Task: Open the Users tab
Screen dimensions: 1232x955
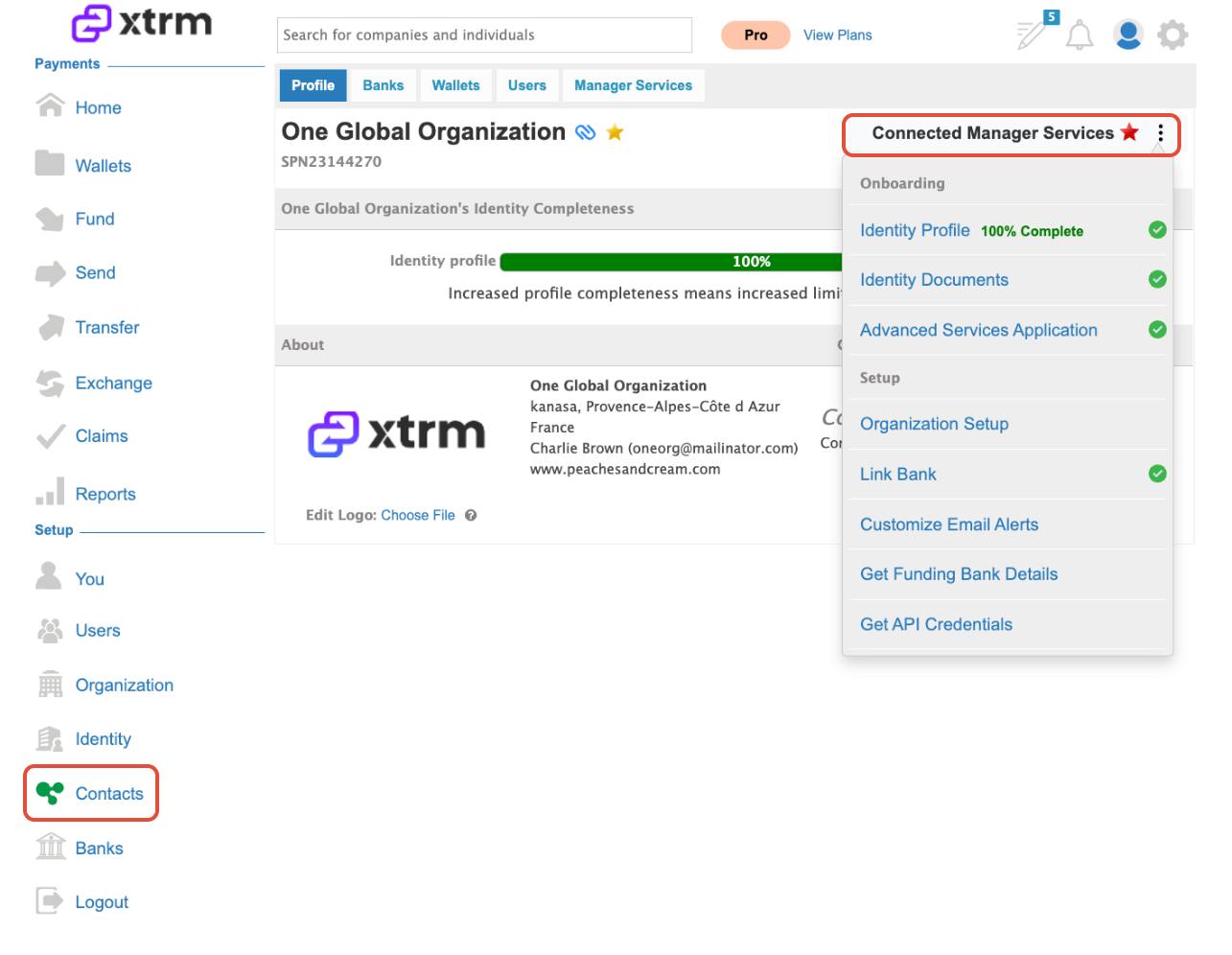Action: [x=527, y=85]
